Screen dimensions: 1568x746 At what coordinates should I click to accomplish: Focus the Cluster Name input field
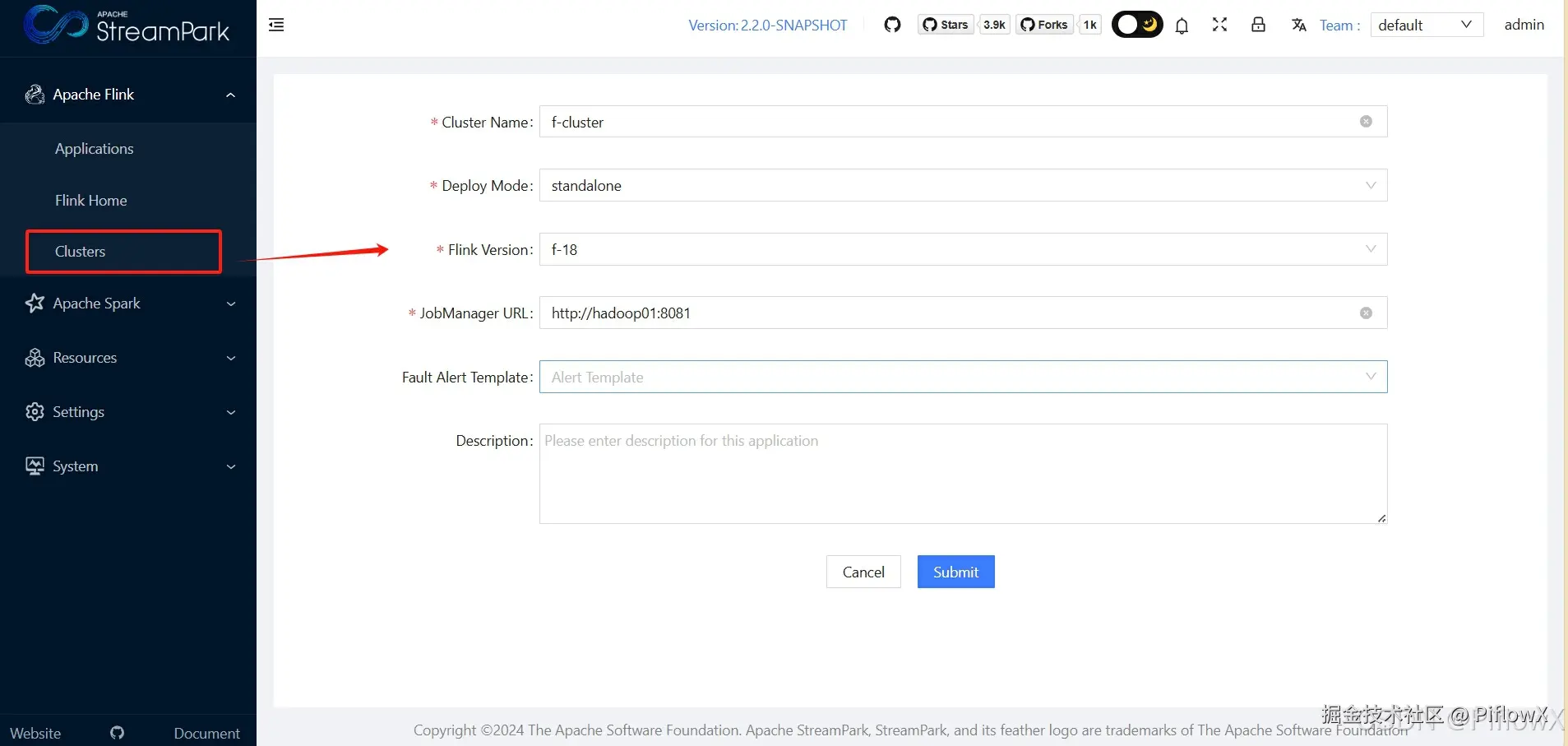coord(963,122)
